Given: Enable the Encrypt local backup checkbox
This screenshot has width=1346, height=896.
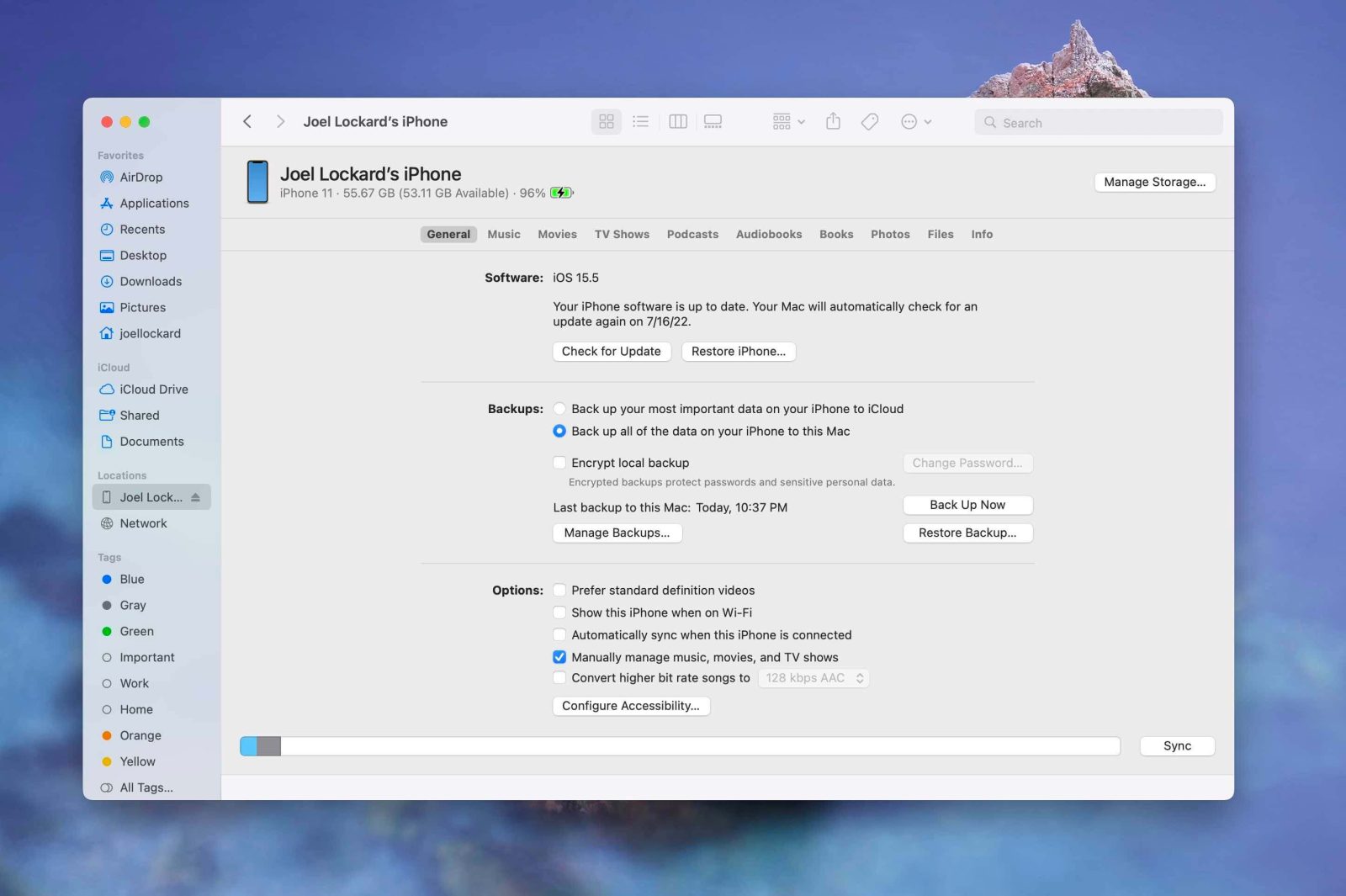Looking at the screenshot, I should 559,462.
